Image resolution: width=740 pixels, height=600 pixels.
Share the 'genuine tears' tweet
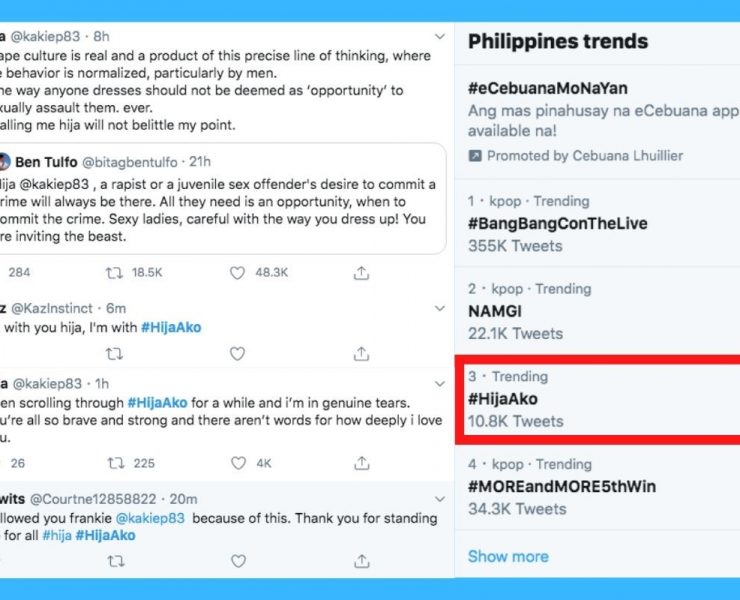[x=360, y=463]
